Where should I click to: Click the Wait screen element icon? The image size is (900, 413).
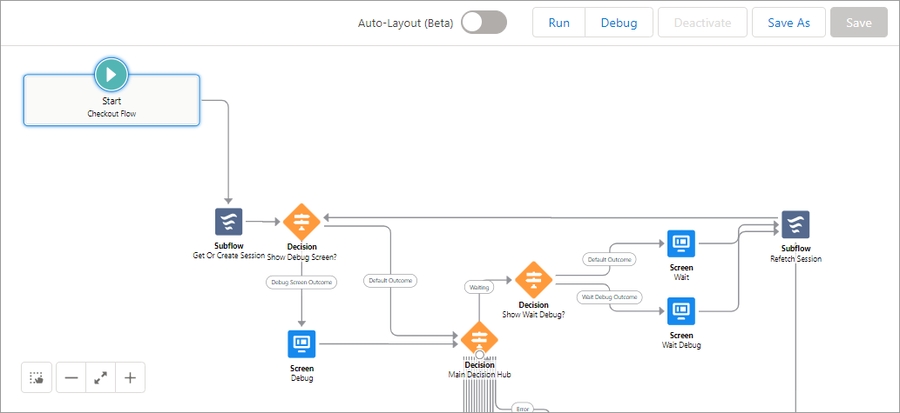tap(681, 243)
